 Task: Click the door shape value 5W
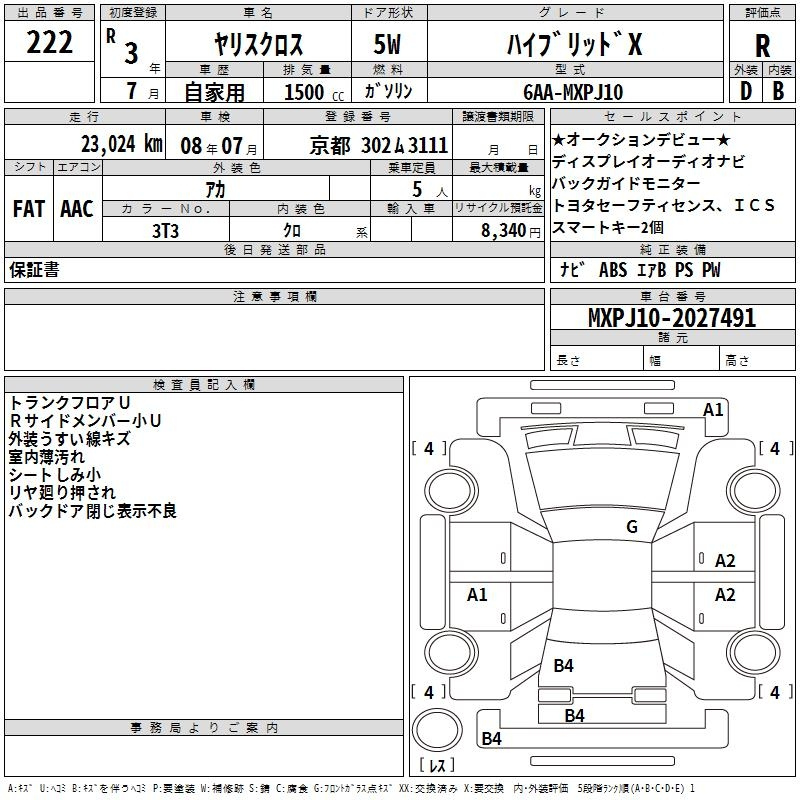pyautogui.click(x=387, y=44)
